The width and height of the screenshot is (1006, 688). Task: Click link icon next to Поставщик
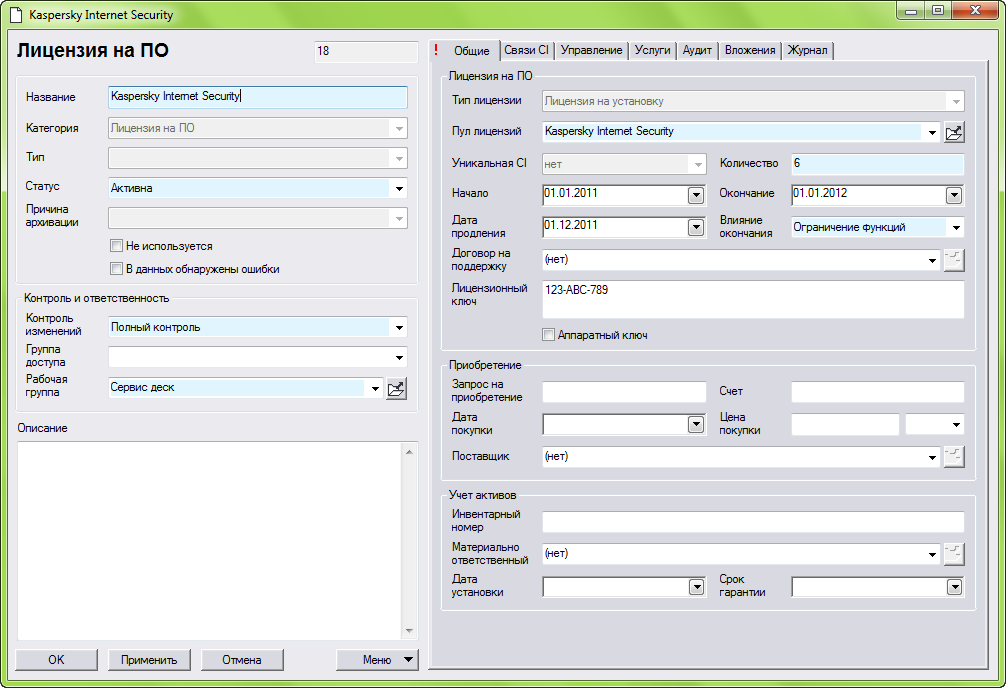click(x=954, y=457)
